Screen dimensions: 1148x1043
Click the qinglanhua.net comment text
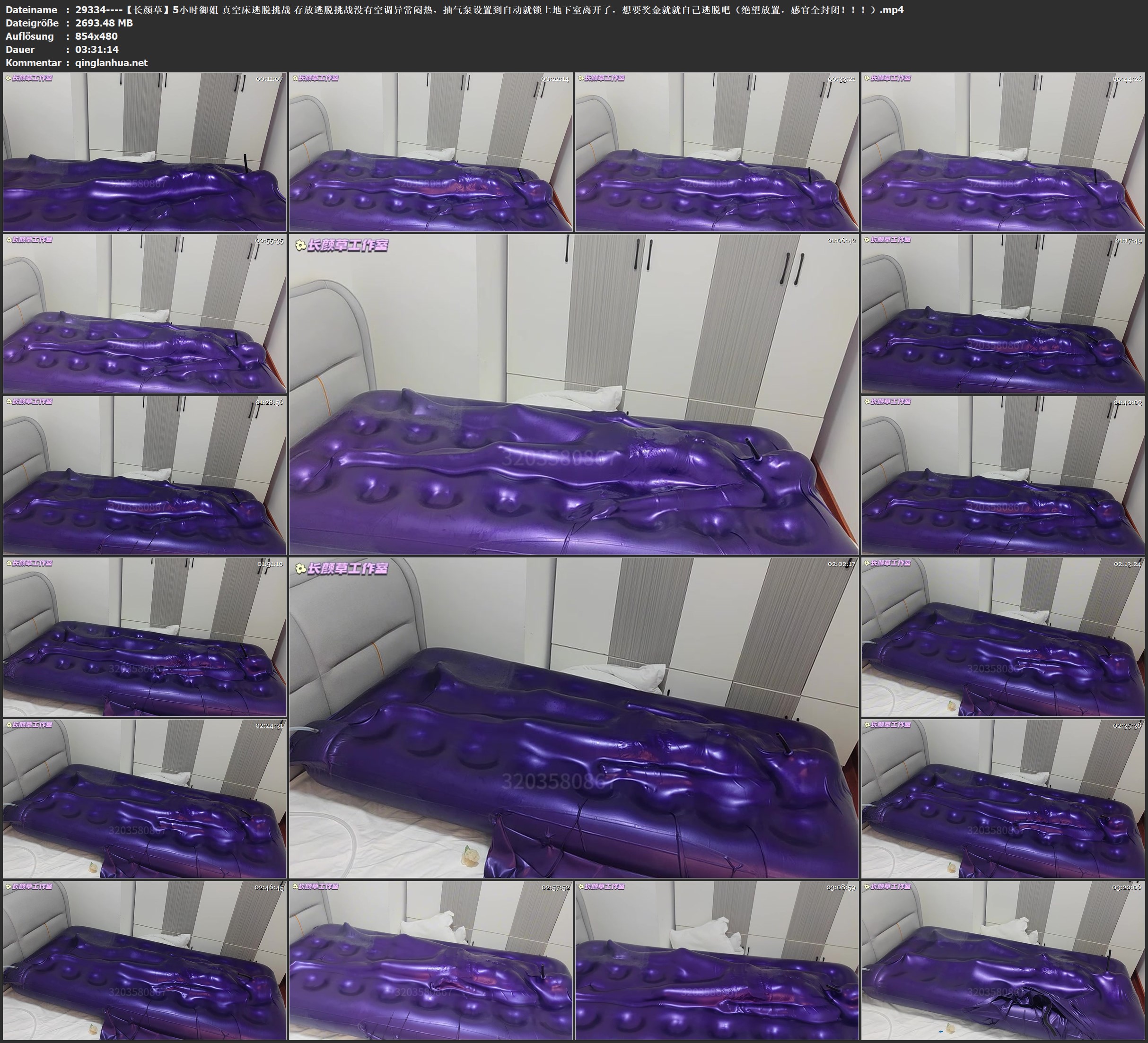pos(111,62)
